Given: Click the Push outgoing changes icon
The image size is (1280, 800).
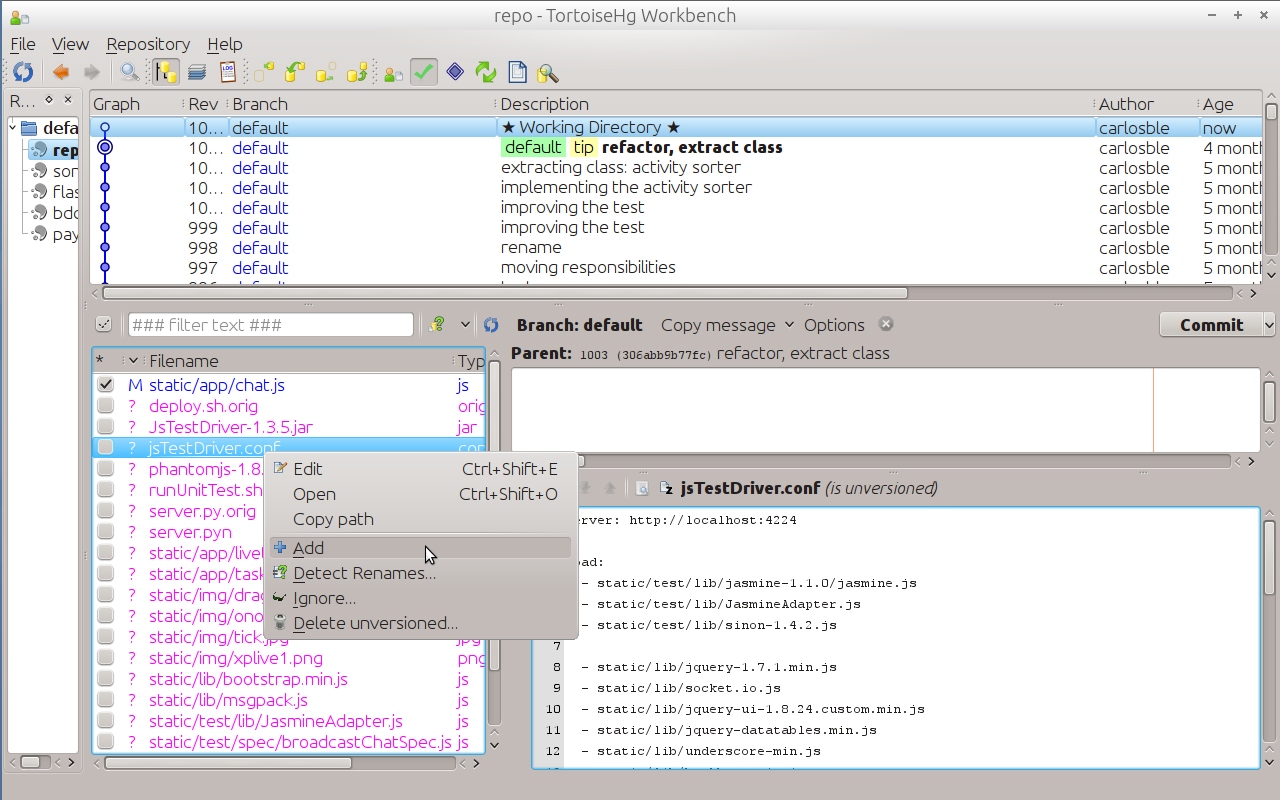Looking at the screenshot, I should click(357, 72).
